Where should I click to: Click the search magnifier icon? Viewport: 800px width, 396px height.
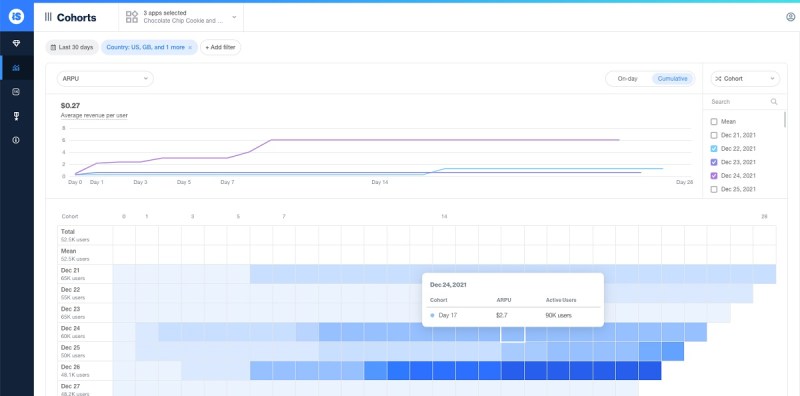(x=774, y=102)
